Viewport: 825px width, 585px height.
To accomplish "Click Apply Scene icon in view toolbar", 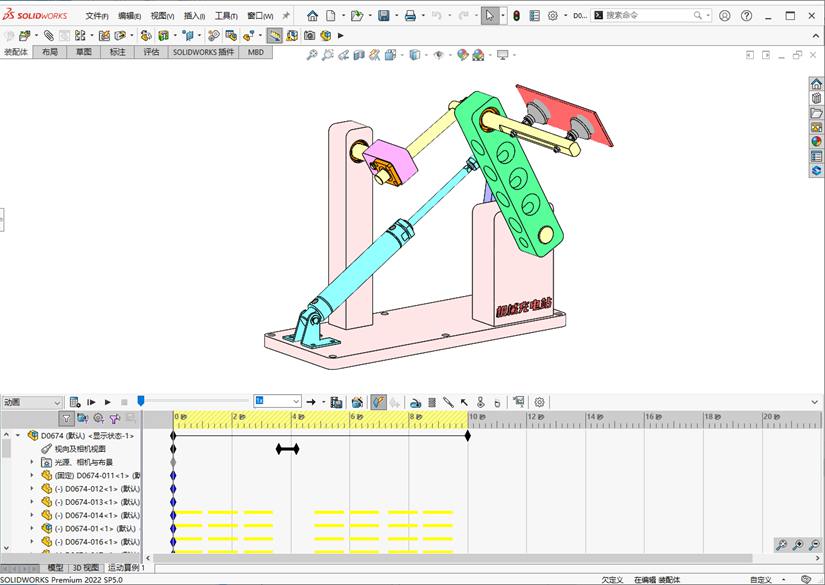I will (x=478, y=54).
